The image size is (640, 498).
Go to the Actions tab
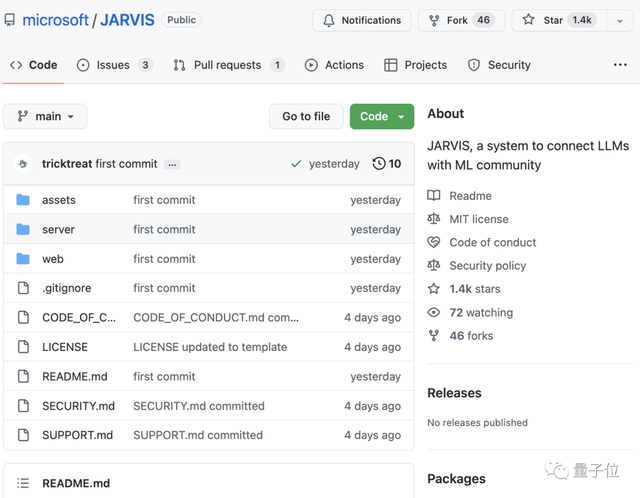click(x=334, y=65)
